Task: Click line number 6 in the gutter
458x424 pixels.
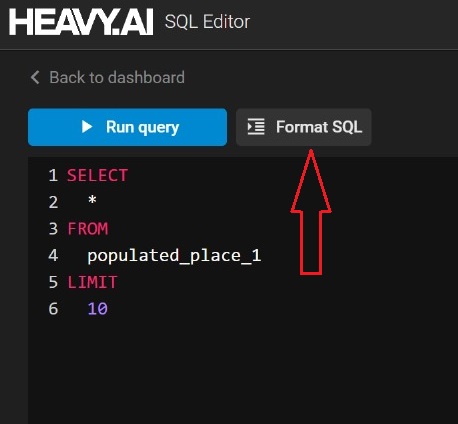Action: click(x=53, y=309)
